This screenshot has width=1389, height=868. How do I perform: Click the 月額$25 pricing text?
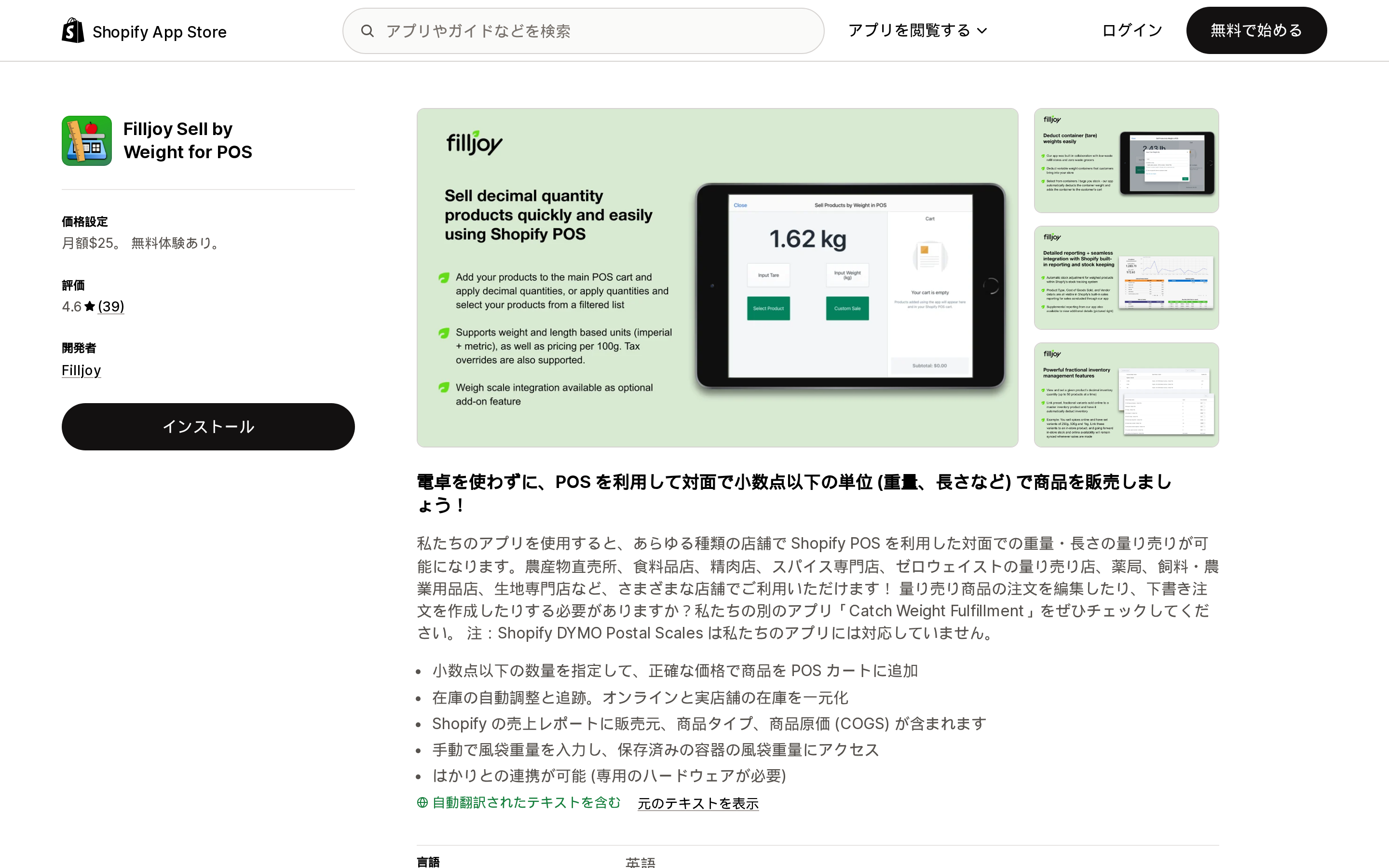click(x=142, y=244)
